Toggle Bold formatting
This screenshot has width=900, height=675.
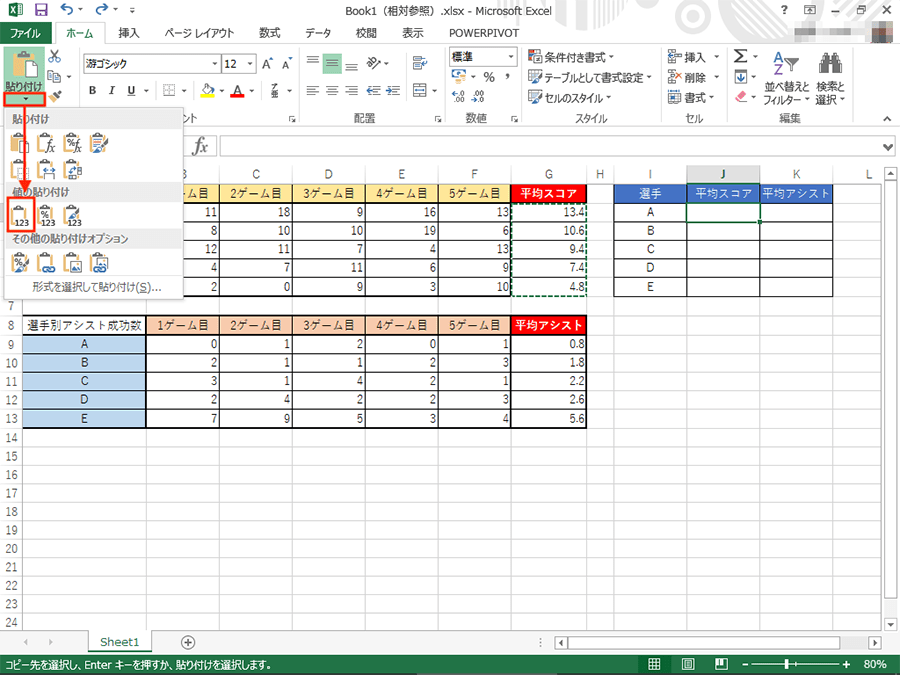click(92, 91)
